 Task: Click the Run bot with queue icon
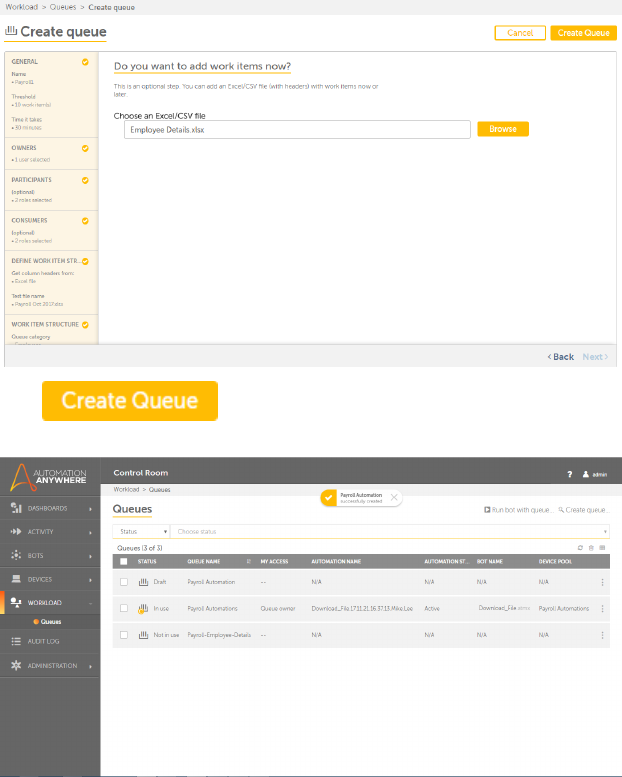tap(487, 509)
